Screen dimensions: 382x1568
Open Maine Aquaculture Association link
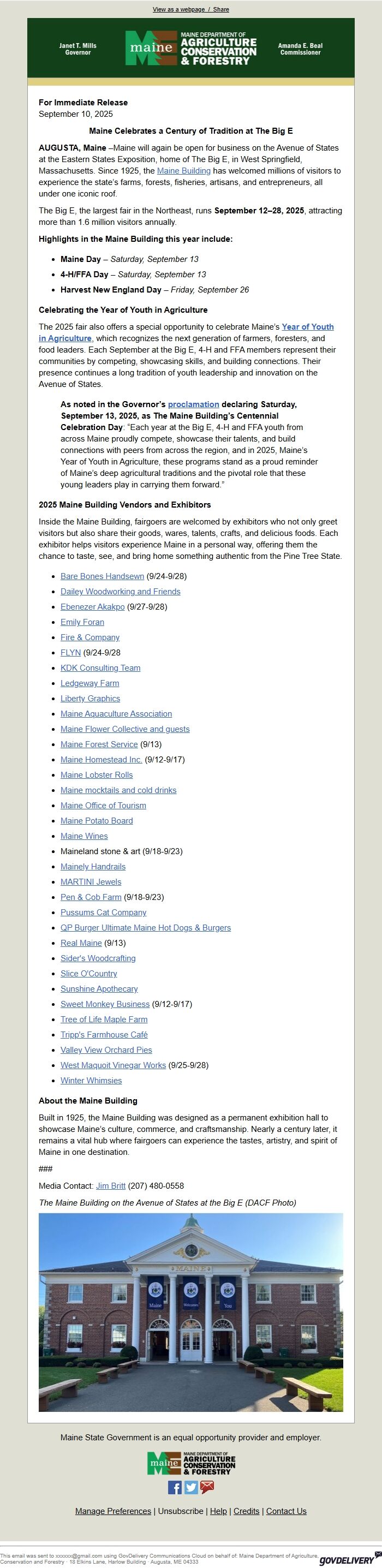[116, 713]
